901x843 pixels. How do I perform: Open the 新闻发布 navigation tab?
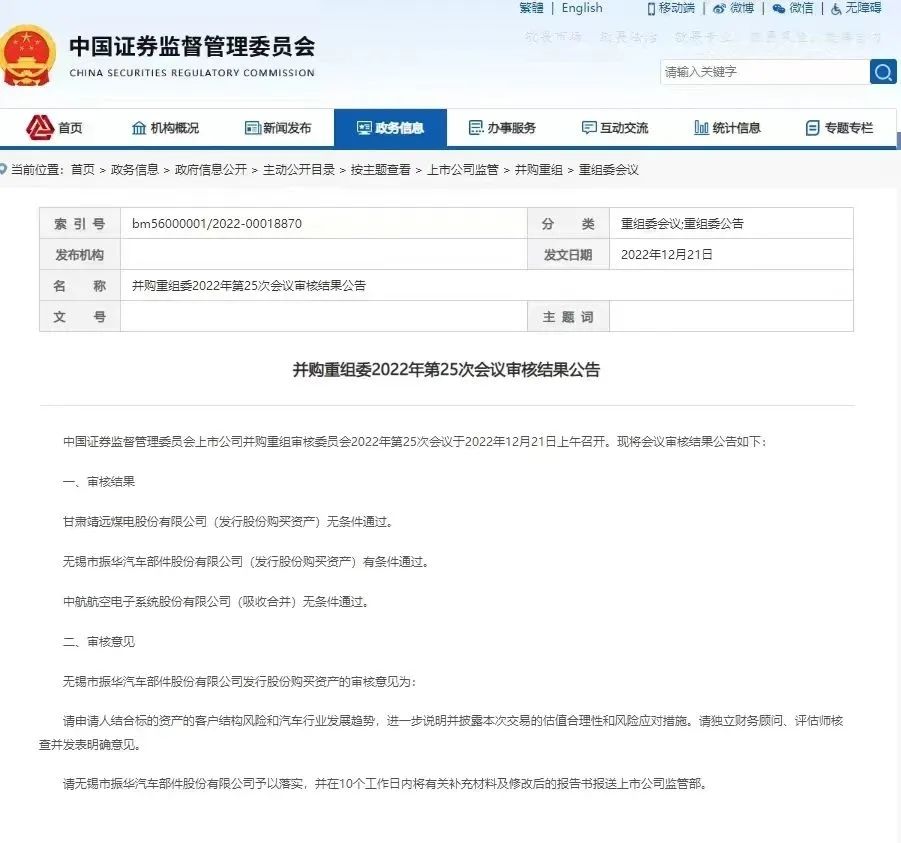point(278,128)
